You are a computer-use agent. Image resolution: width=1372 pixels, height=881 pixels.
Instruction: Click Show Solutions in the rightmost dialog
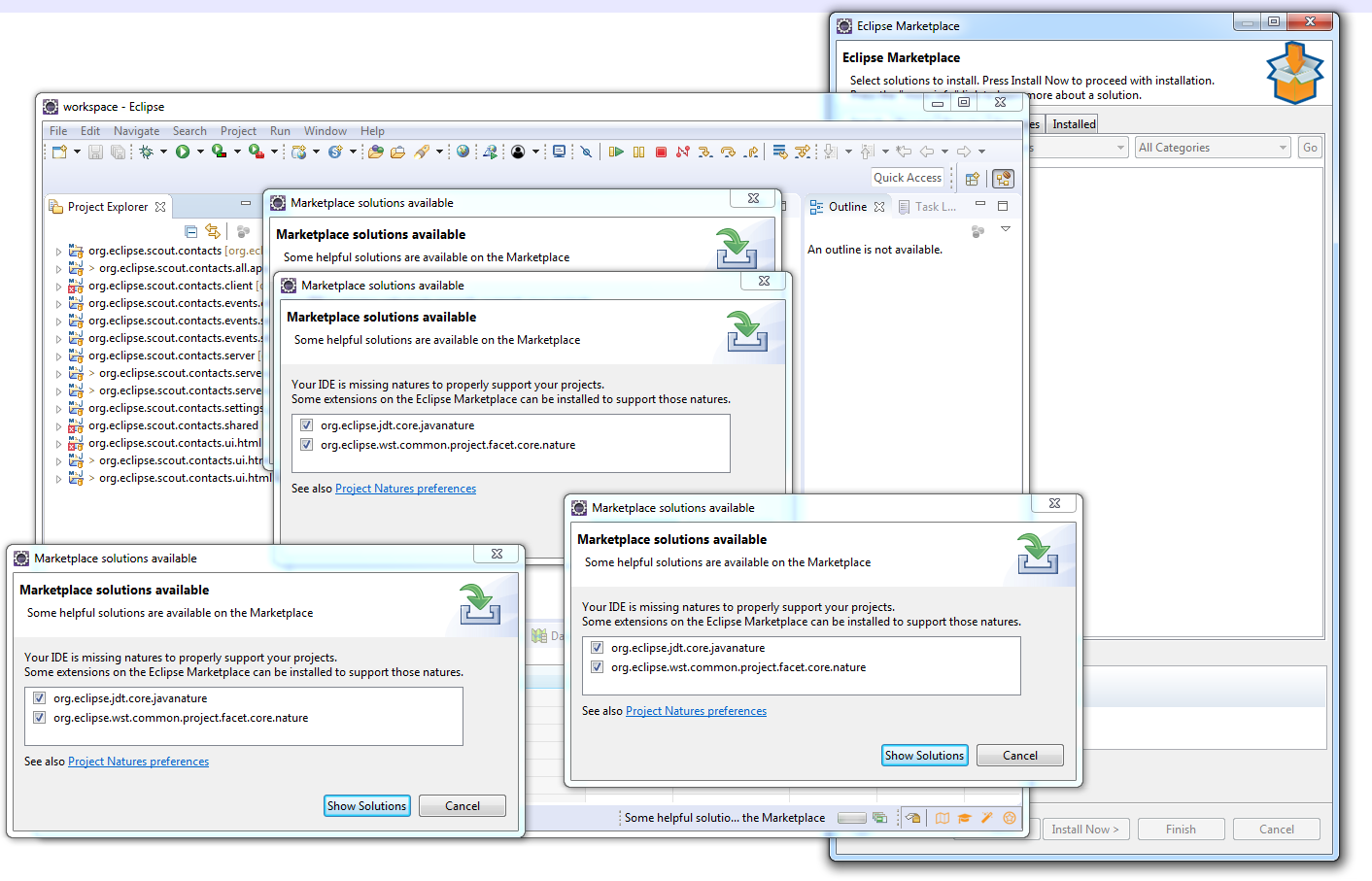tap(925, 756)
